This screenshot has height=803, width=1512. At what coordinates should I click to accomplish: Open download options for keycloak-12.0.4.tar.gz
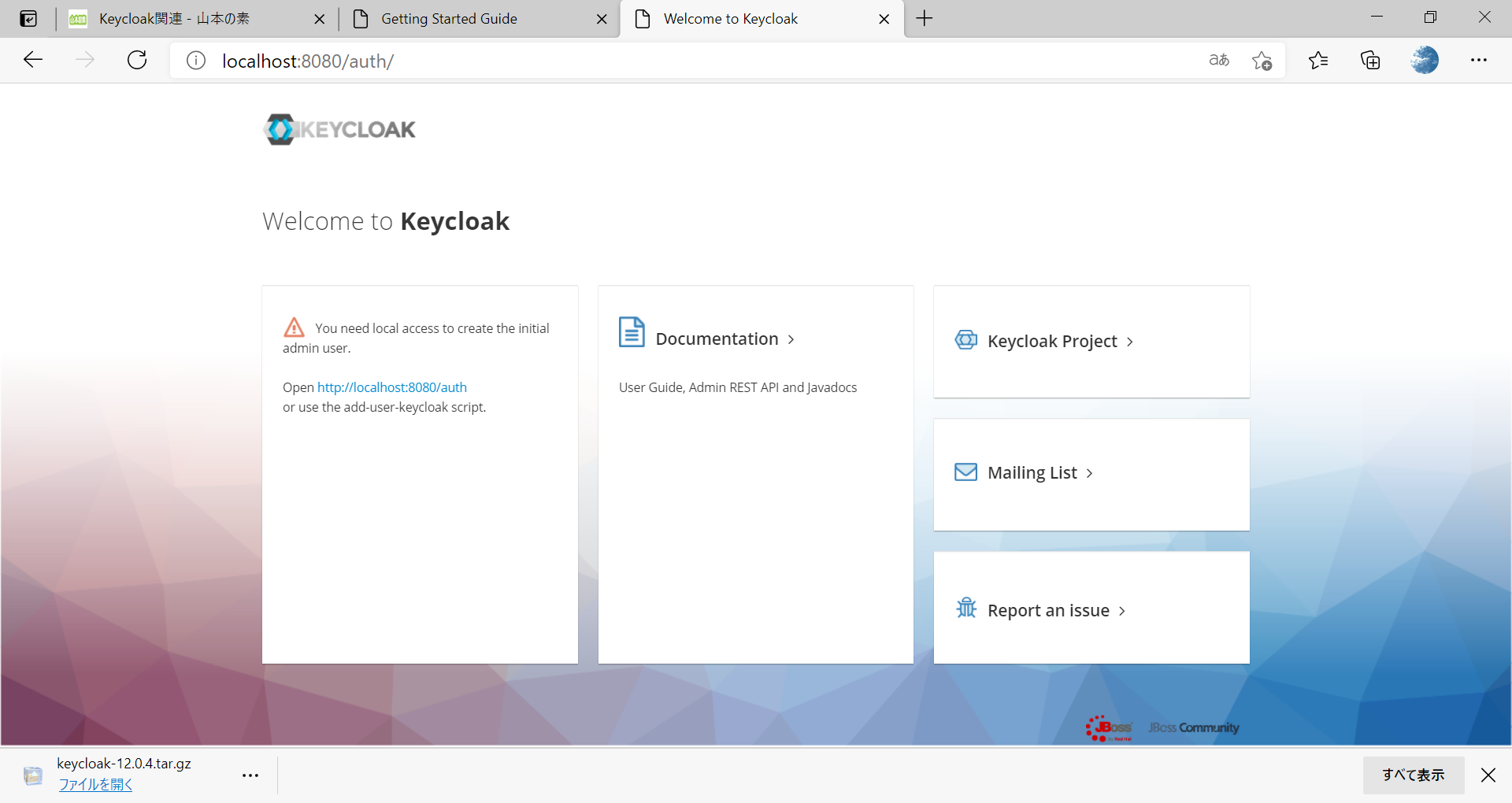coord(250,775)
